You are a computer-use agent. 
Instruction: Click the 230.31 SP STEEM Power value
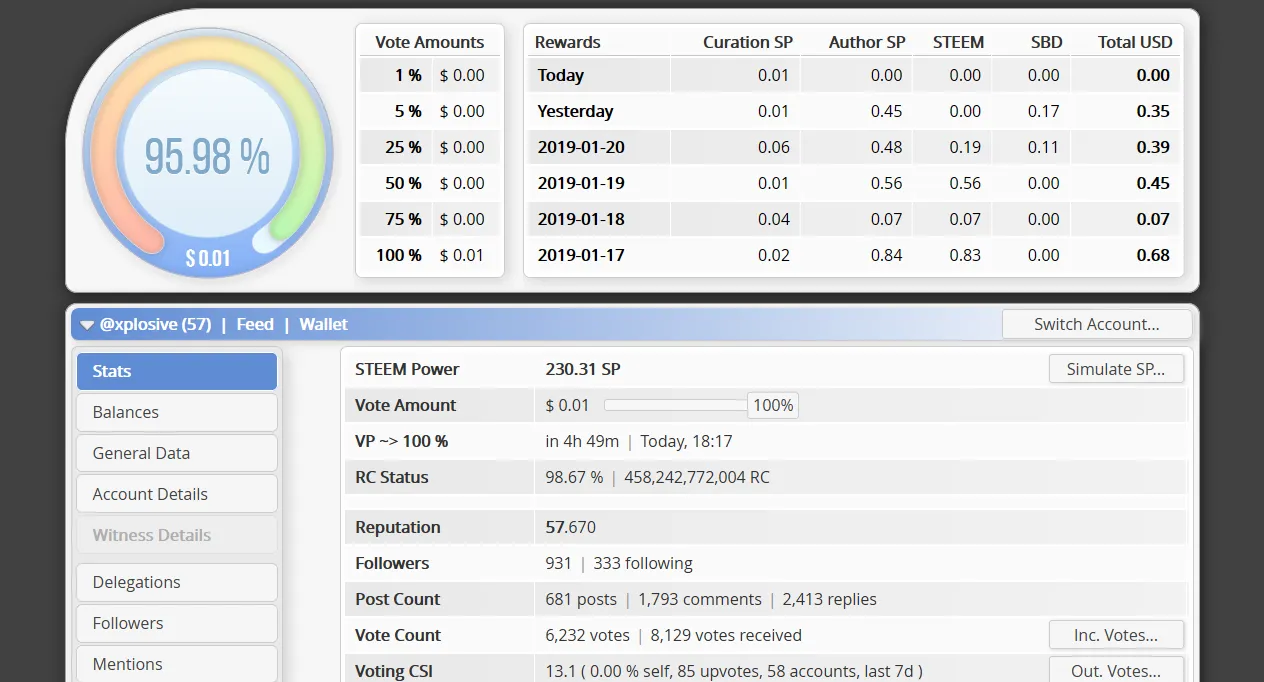click(x=583, y=369)
